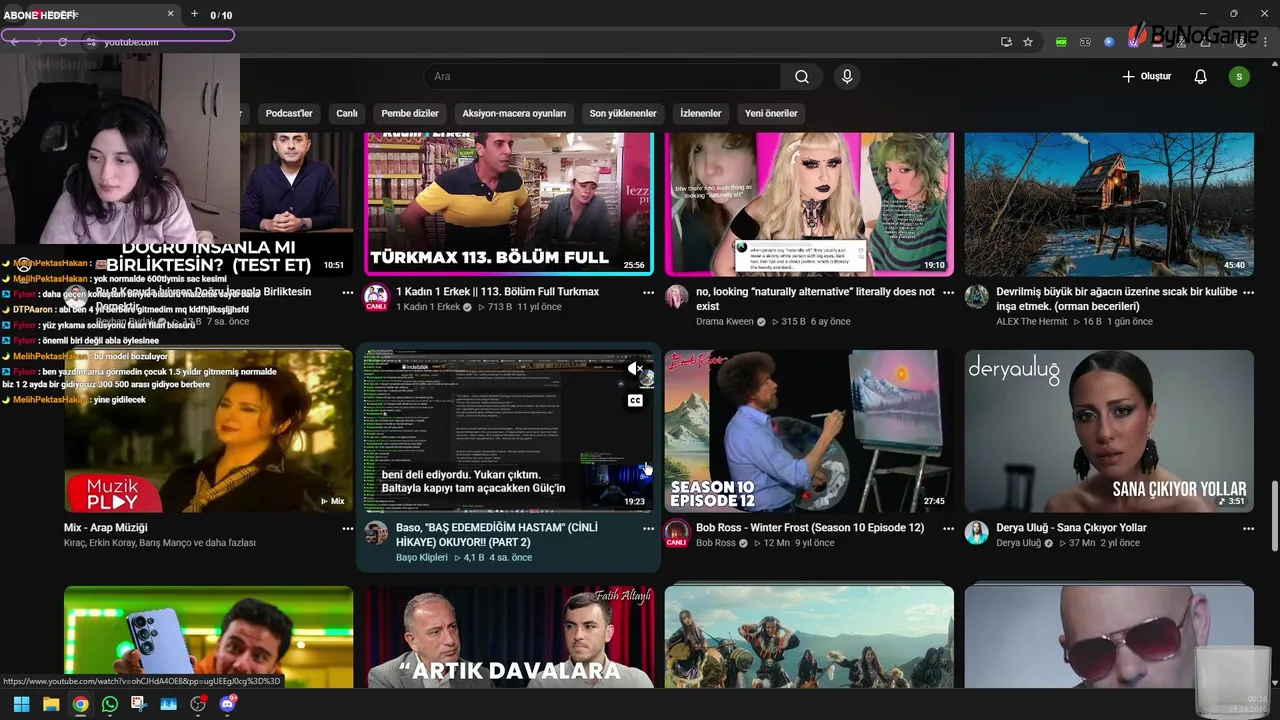1280x720 pixels.
Task: Open options menu for Doğru İnsanla Birliktesin video
Action: (348, 293)
